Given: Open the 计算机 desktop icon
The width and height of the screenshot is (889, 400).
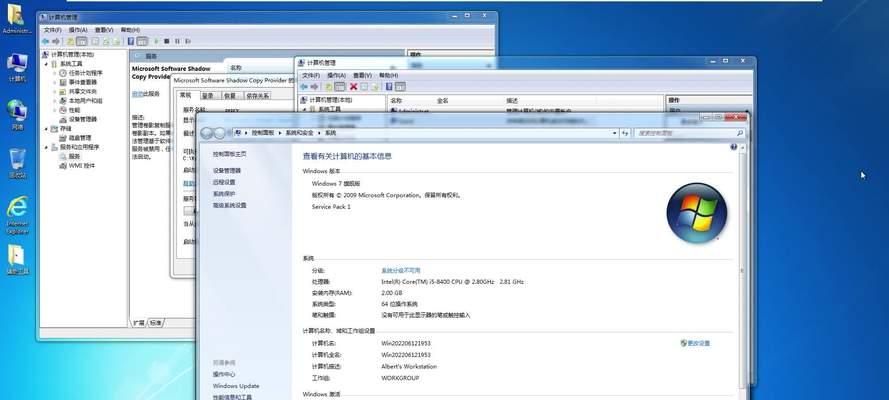Looking at the screenshot, I should pyautogui.click(x=18, y=68).
